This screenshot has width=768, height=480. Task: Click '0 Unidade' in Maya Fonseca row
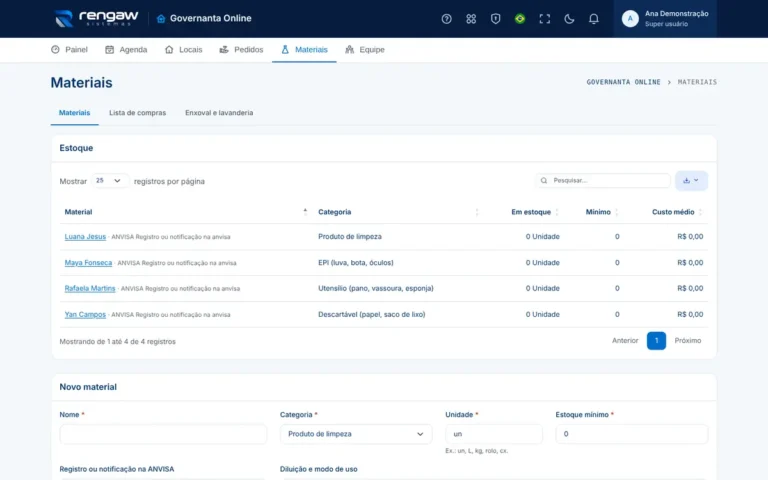[543, 263]
